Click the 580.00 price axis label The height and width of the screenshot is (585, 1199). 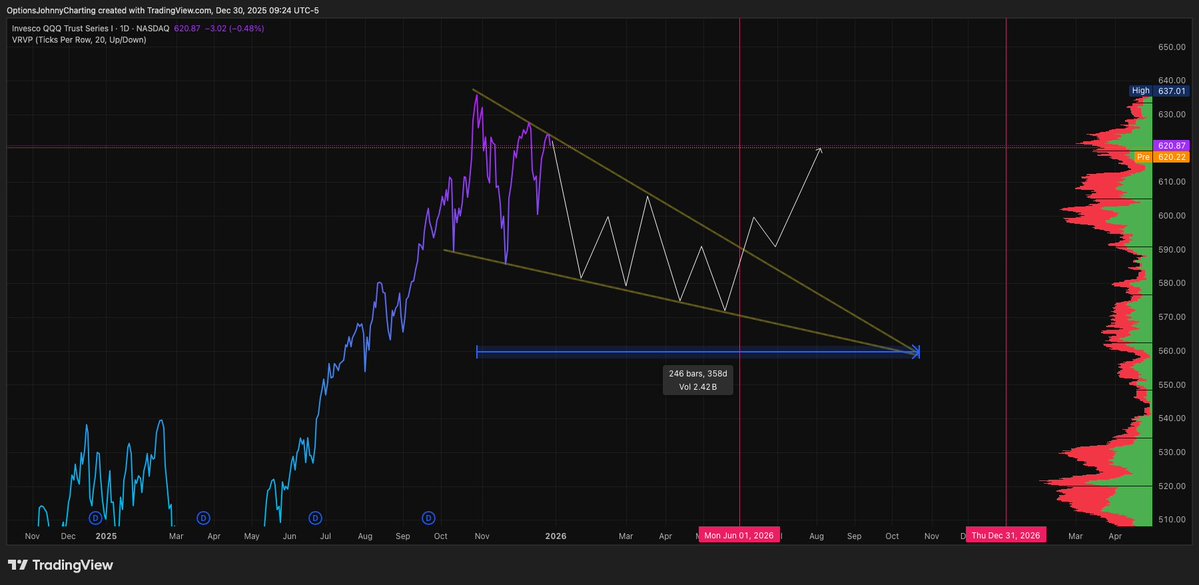[x=1170, y=284]
